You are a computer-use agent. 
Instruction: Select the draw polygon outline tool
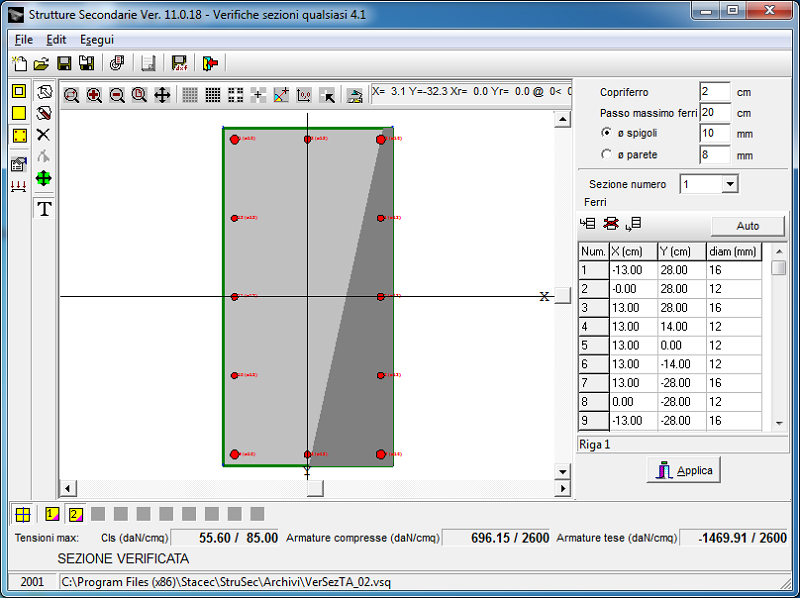click(x=44, y=92)
